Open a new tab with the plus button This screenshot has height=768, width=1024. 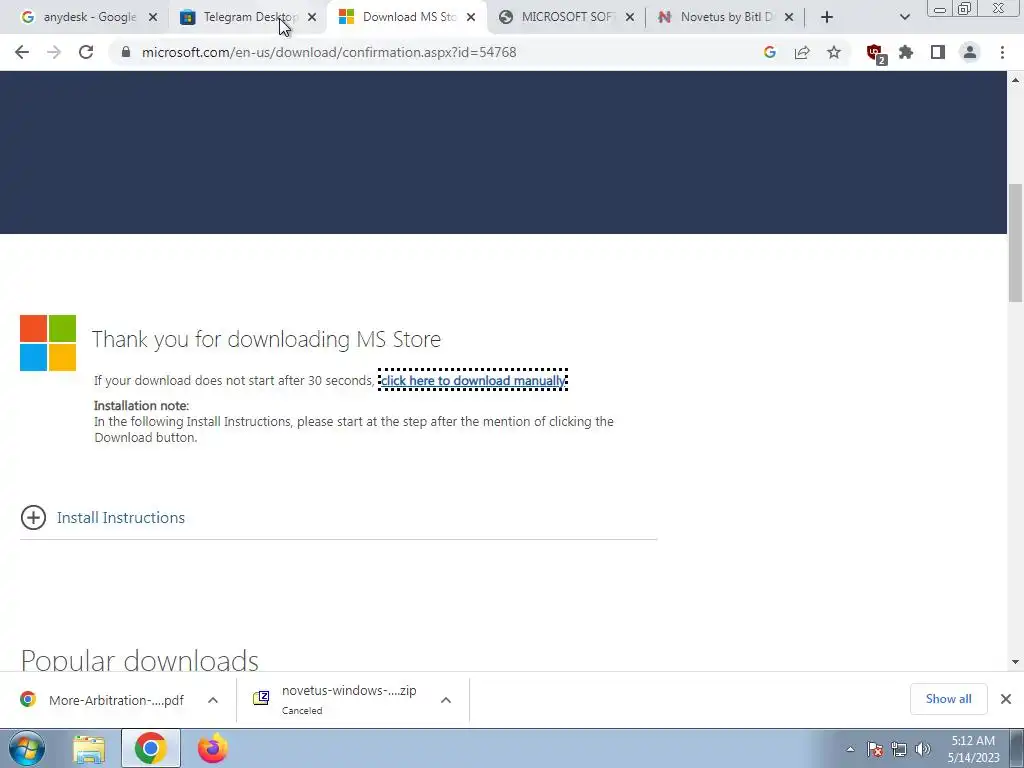pyautogui.click(x=827, y=18)
